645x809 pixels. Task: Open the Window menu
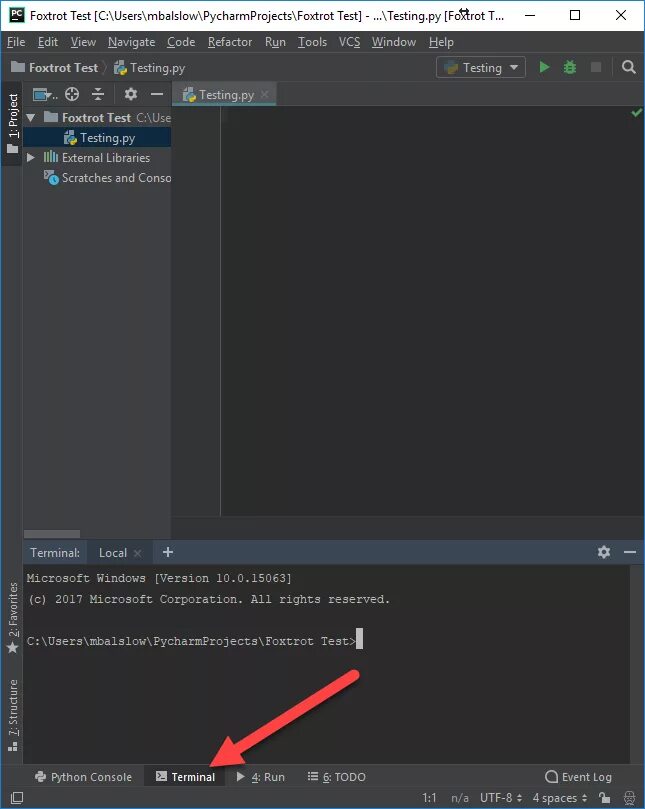(394, 42)
